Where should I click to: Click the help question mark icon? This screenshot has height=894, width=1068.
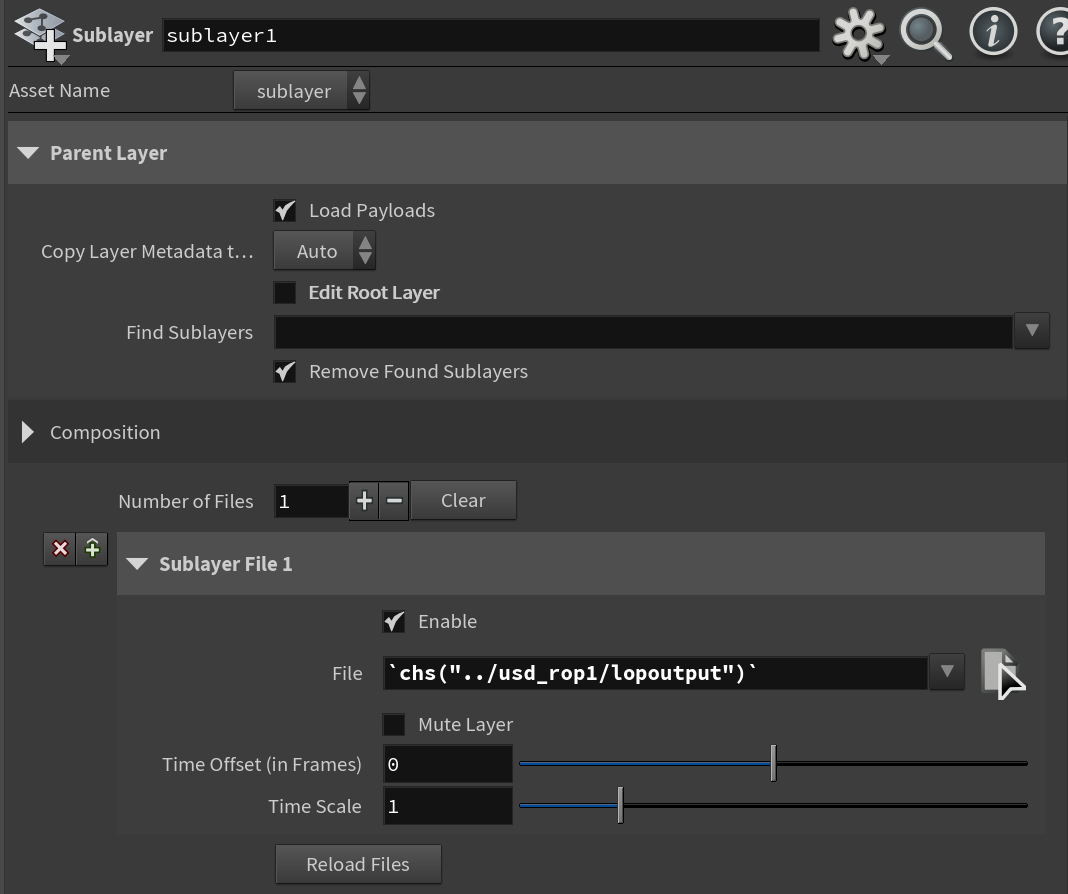1053,32
